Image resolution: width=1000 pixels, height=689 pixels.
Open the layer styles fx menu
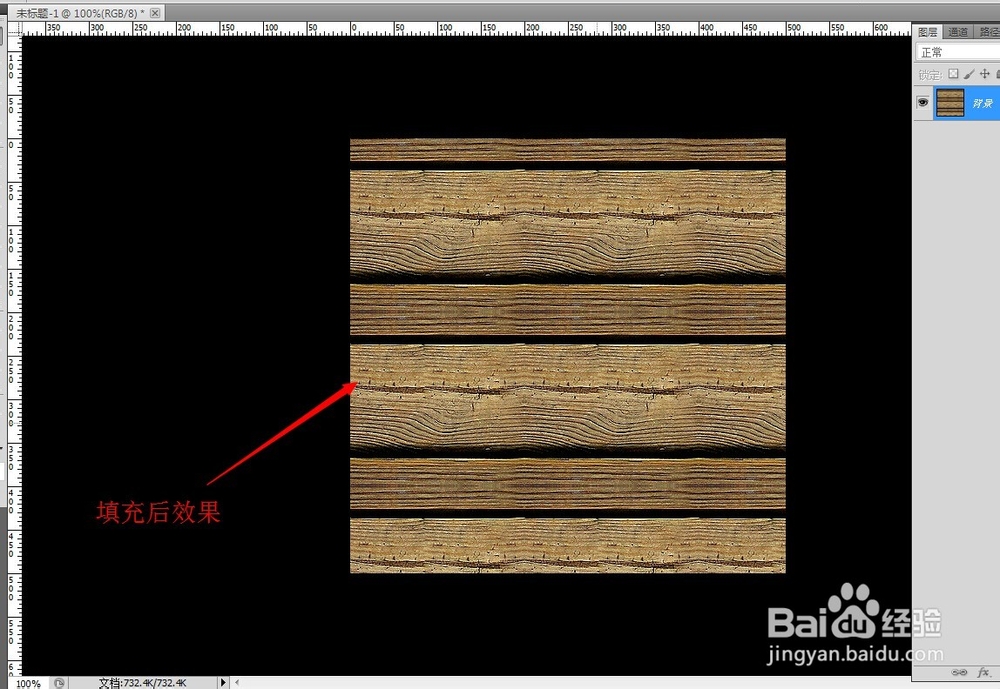(984, 673)
